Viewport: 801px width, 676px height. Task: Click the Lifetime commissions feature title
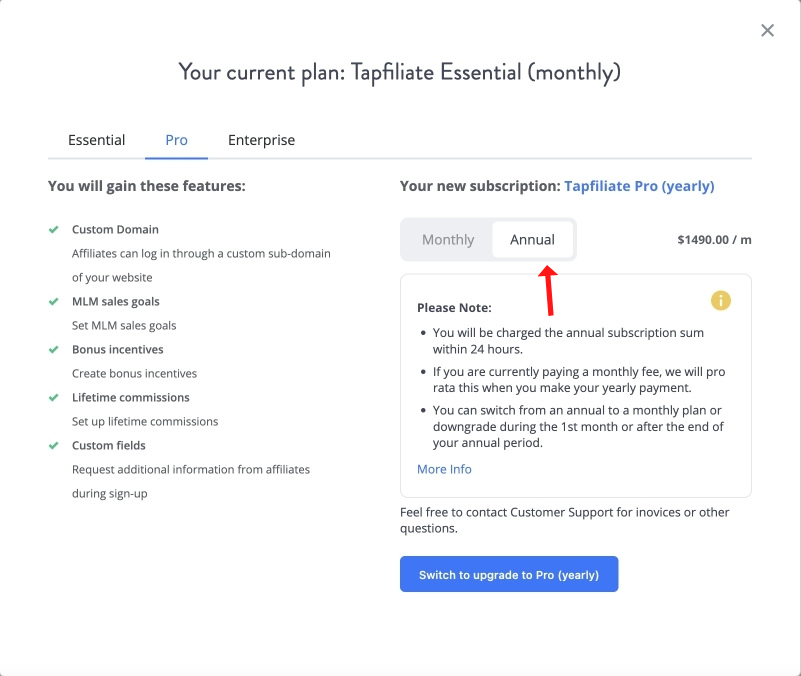130,398
